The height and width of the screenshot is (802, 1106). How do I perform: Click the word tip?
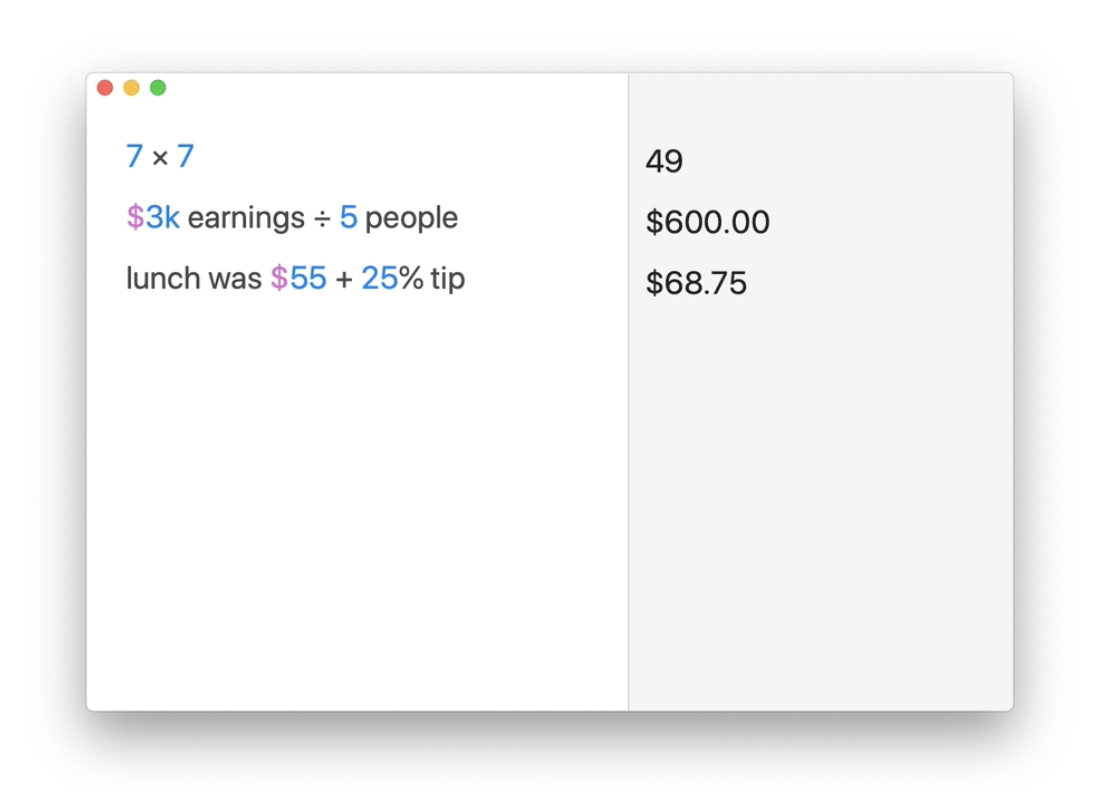pos(448,278)
